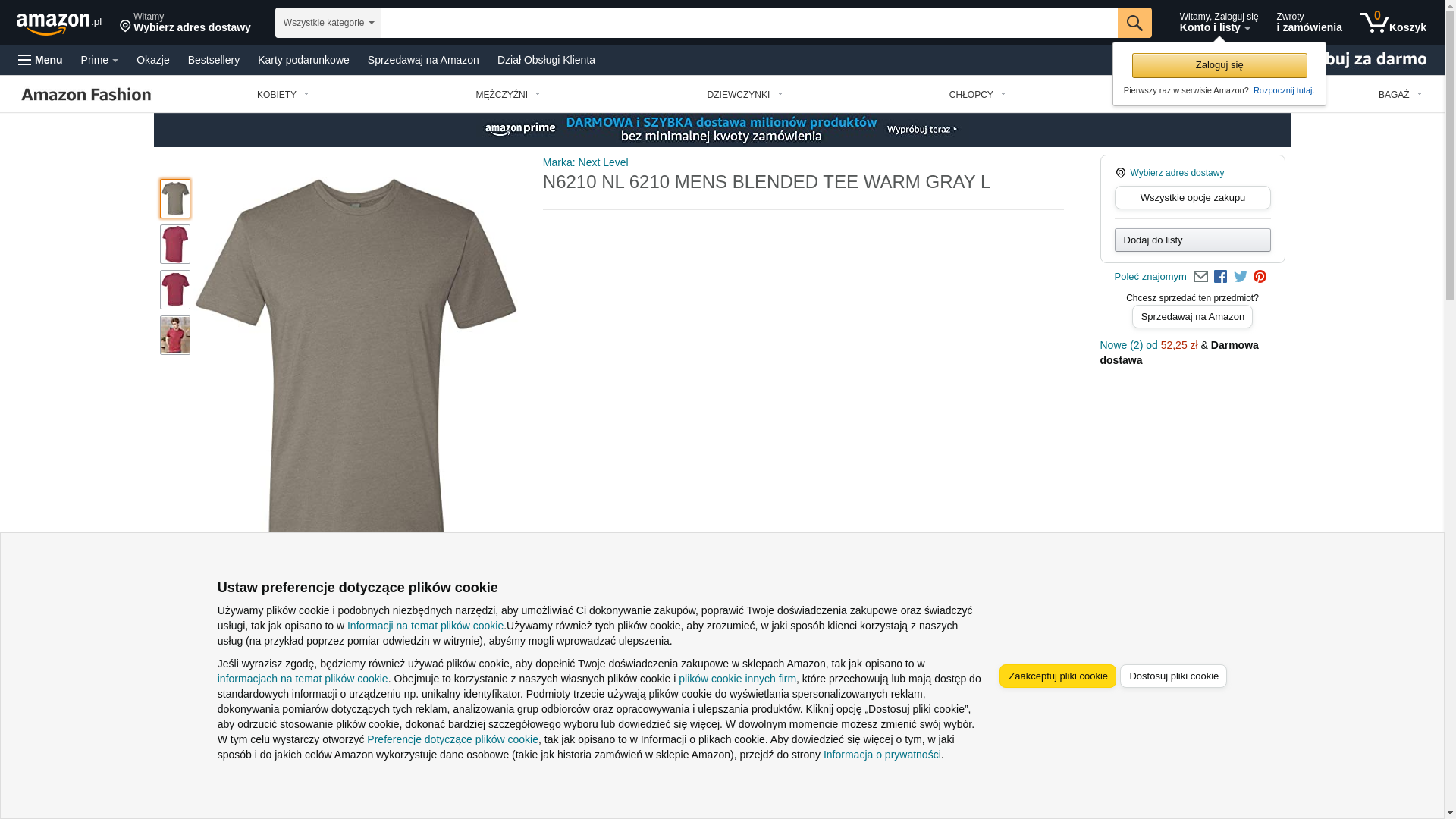Viewport: 1456px width, 819px height.
Task: Expand the DZIEWCZYNKI fashion menu
Action: (745, 95)
